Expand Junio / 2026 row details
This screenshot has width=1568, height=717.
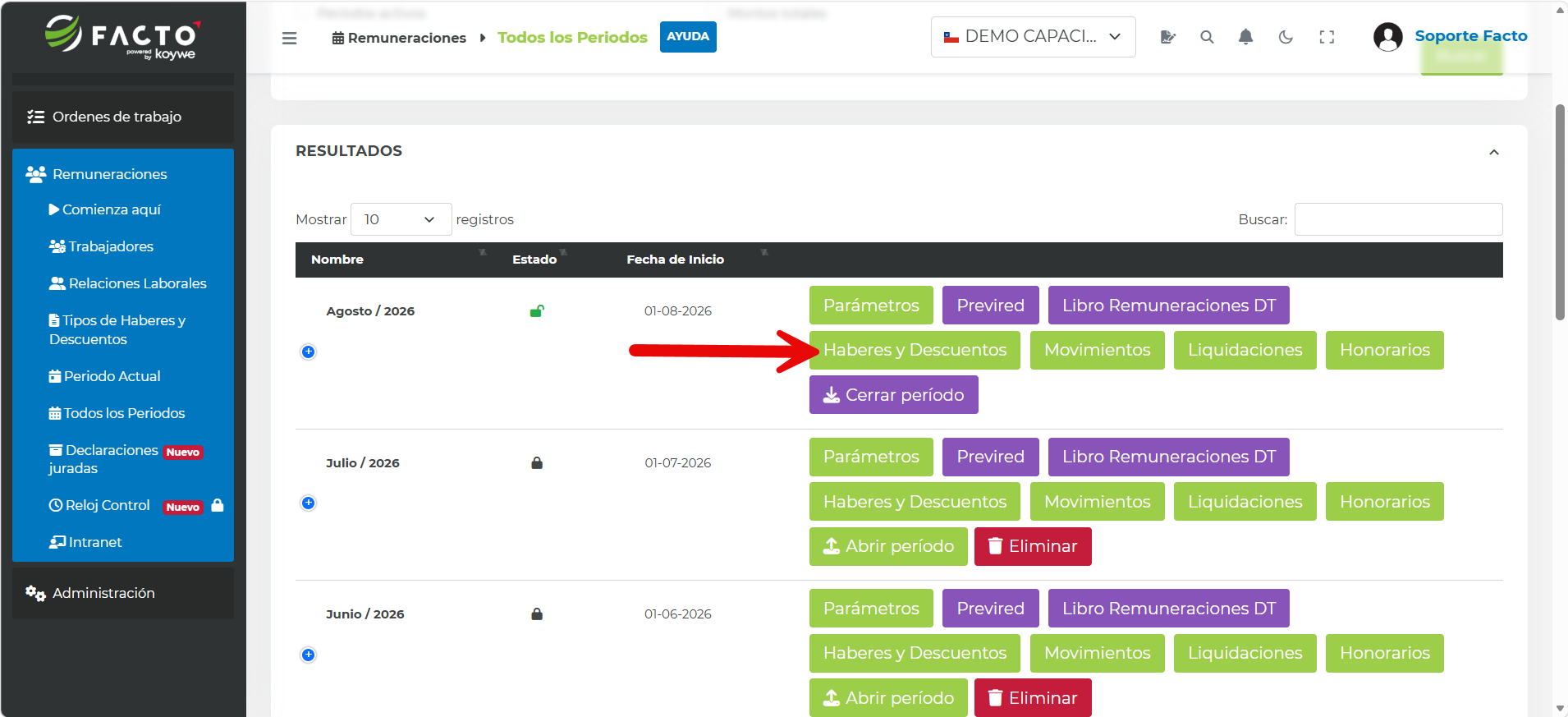click(x=309, y=655)
